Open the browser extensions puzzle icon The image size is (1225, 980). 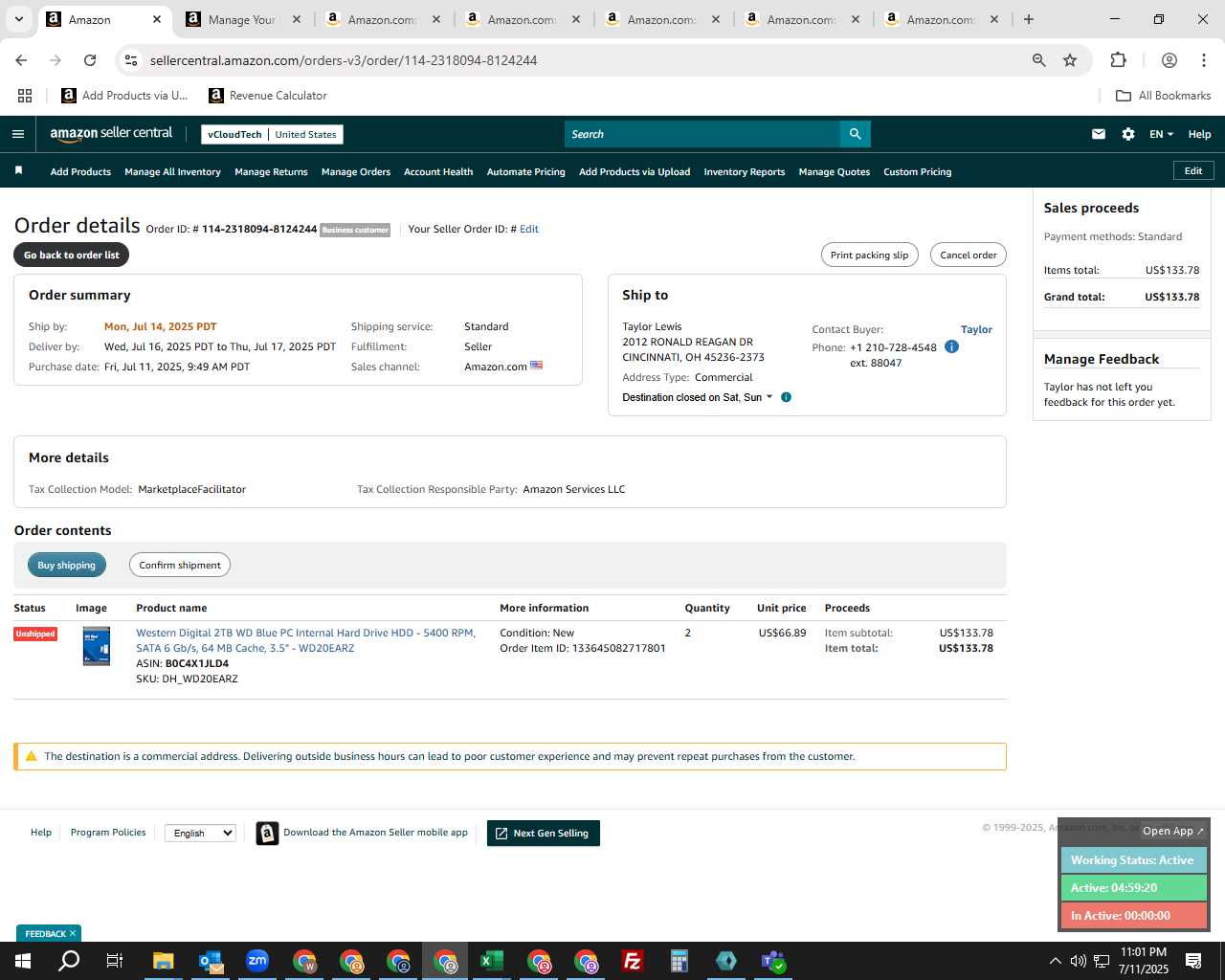(x=1118, y=60)
